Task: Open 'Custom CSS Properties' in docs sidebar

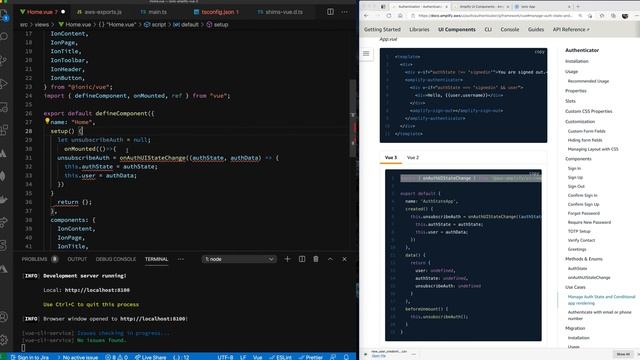Action: 589,111
